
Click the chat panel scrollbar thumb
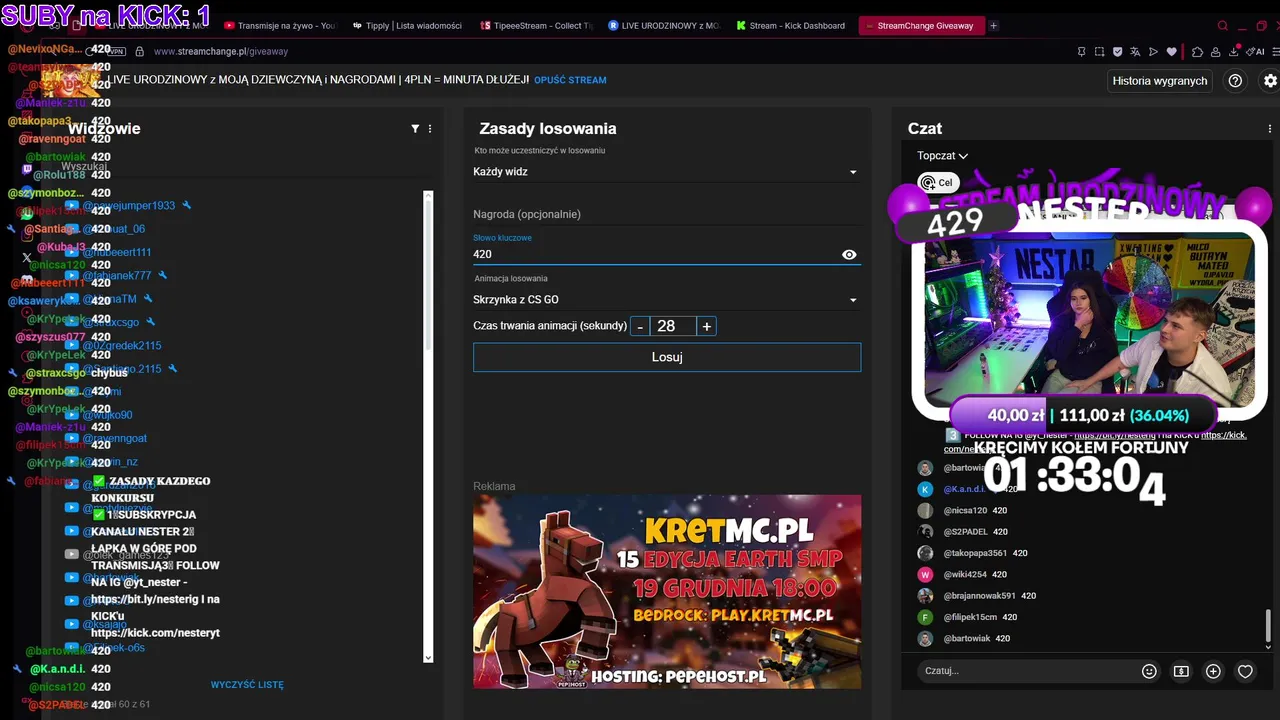[x=1269, y=626]
